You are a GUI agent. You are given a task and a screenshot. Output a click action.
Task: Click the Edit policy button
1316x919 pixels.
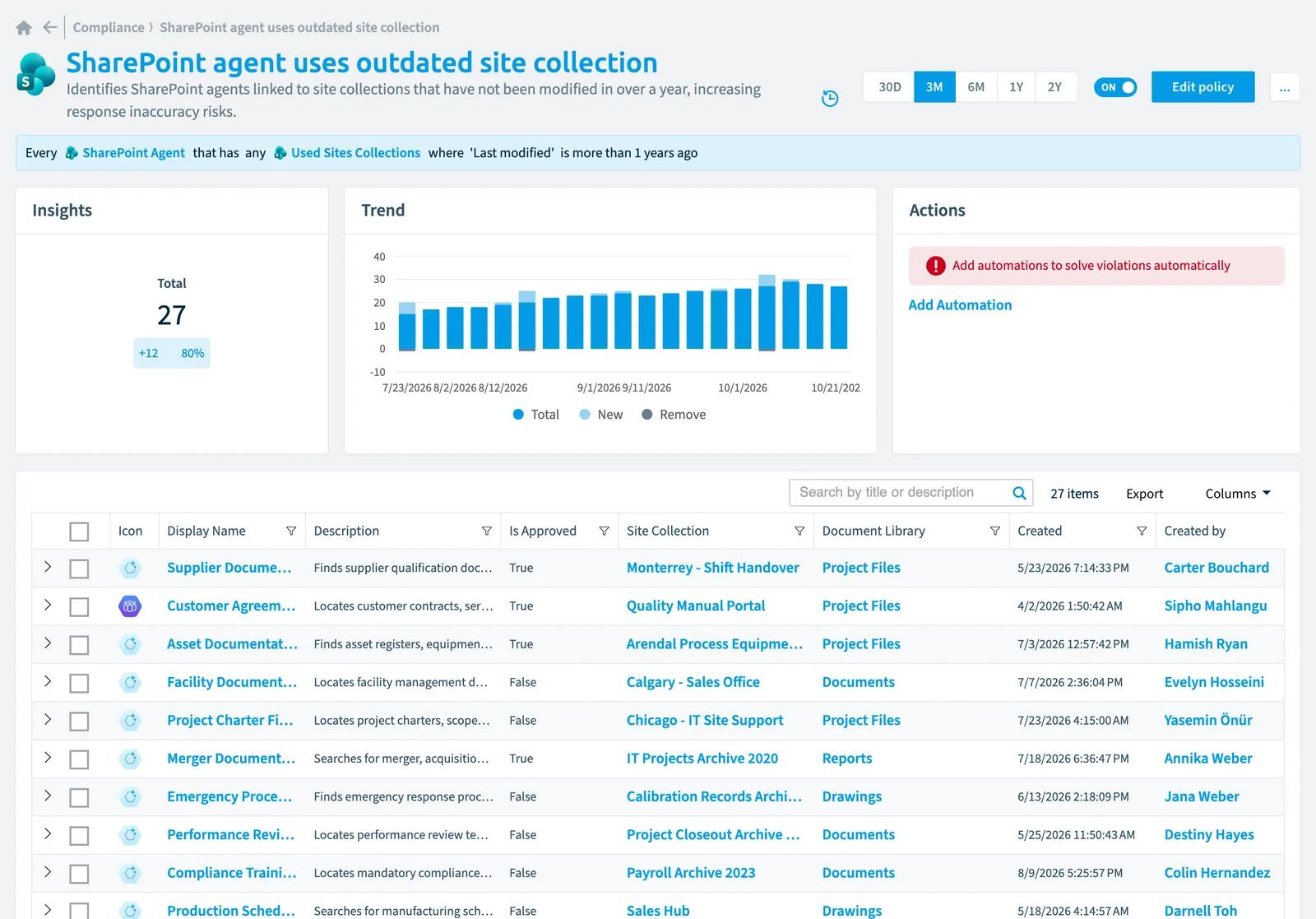(1202, 87)
